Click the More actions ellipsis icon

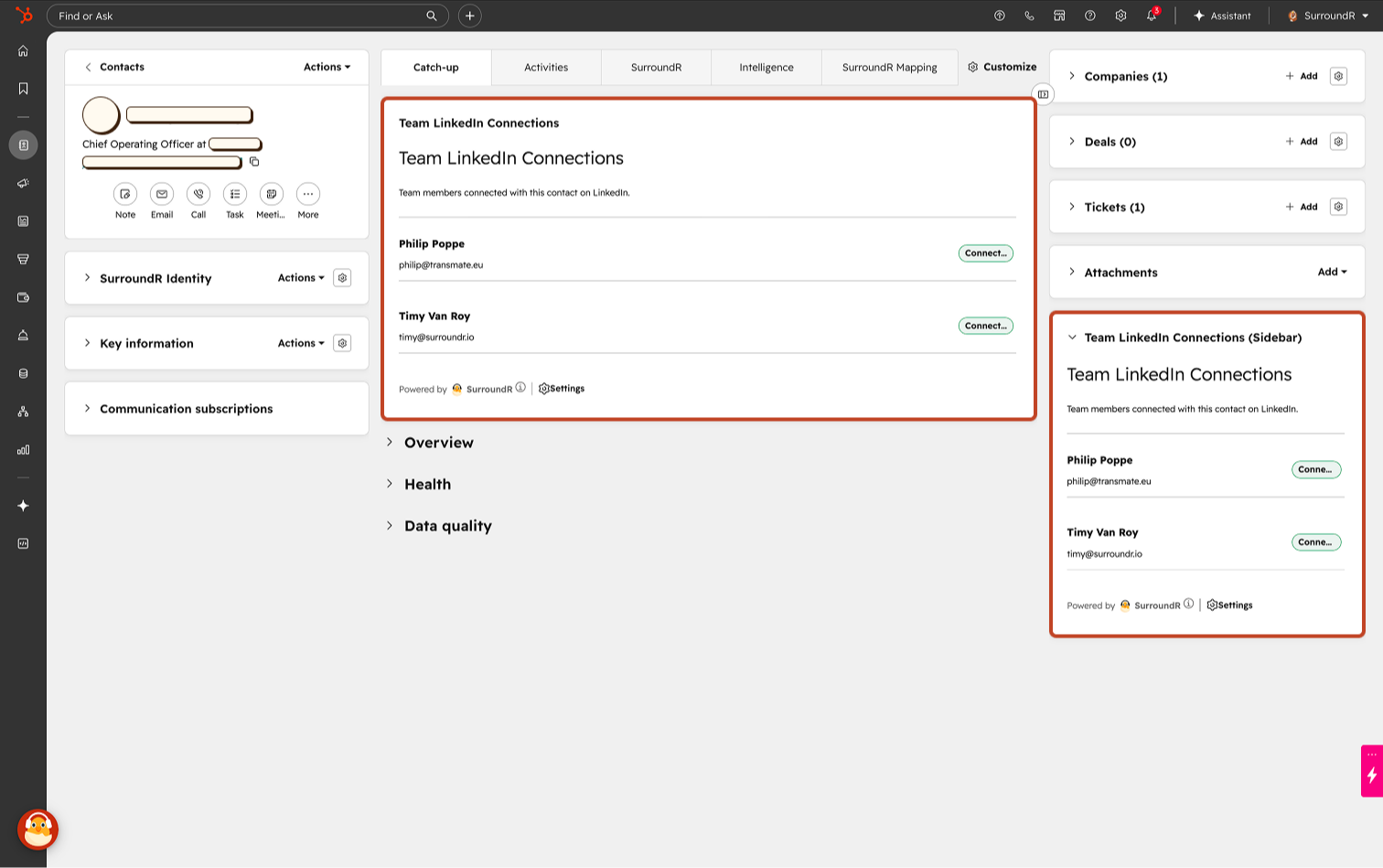click(x=308, y=194)
